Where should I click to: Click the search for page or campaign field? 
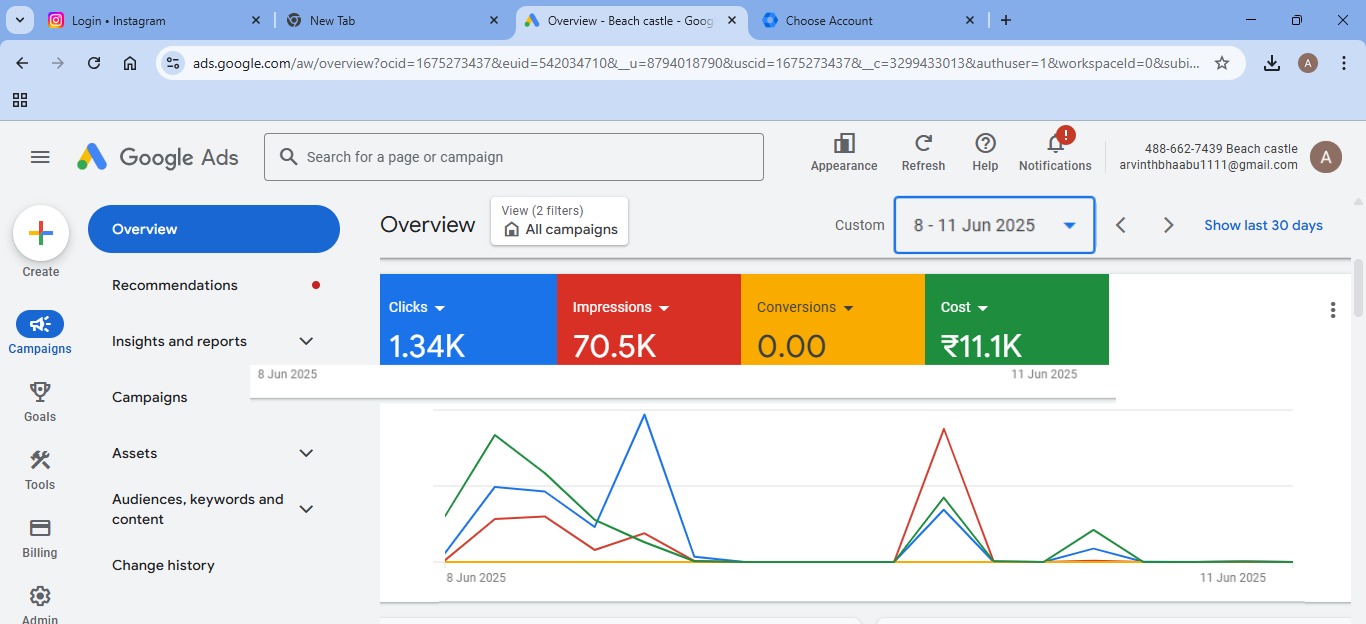click(514, 157)
